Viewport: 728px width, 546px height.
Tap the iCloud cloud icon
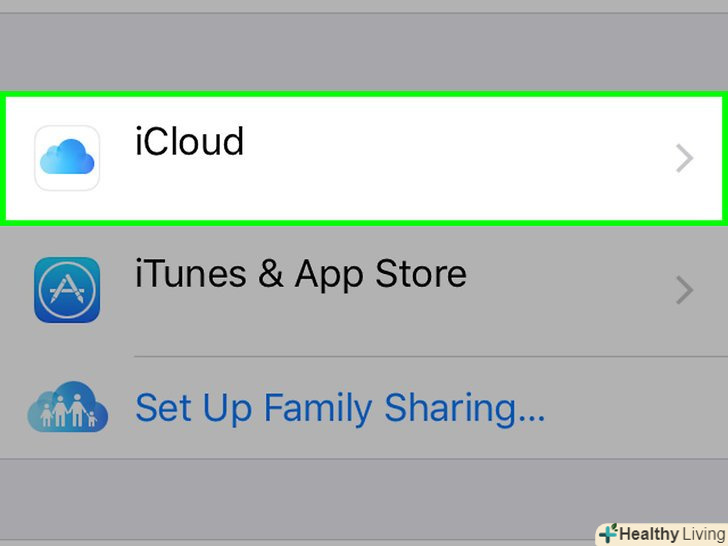click(x=66, y=157)
